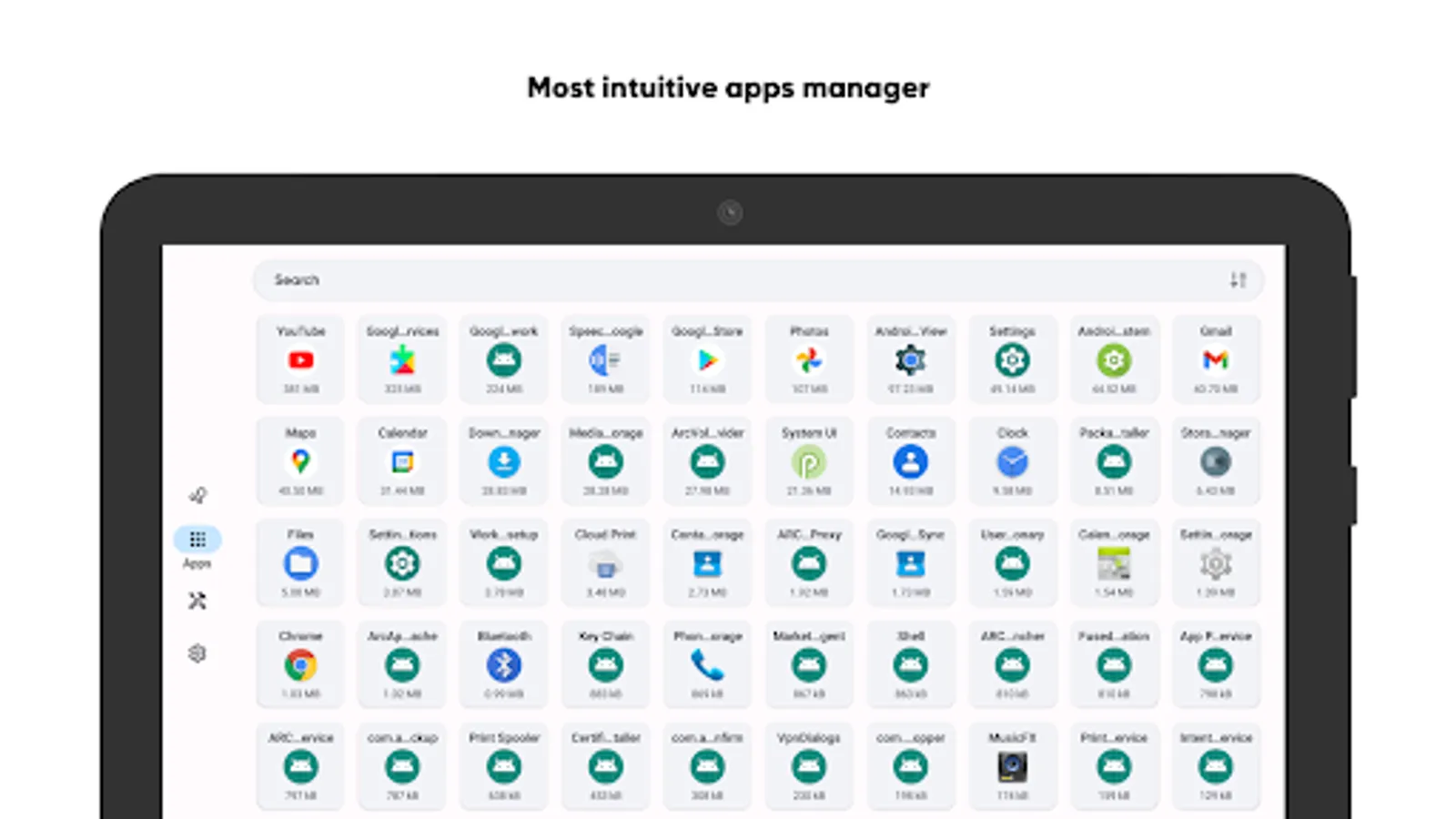Select the Fused Location app

1114,665
